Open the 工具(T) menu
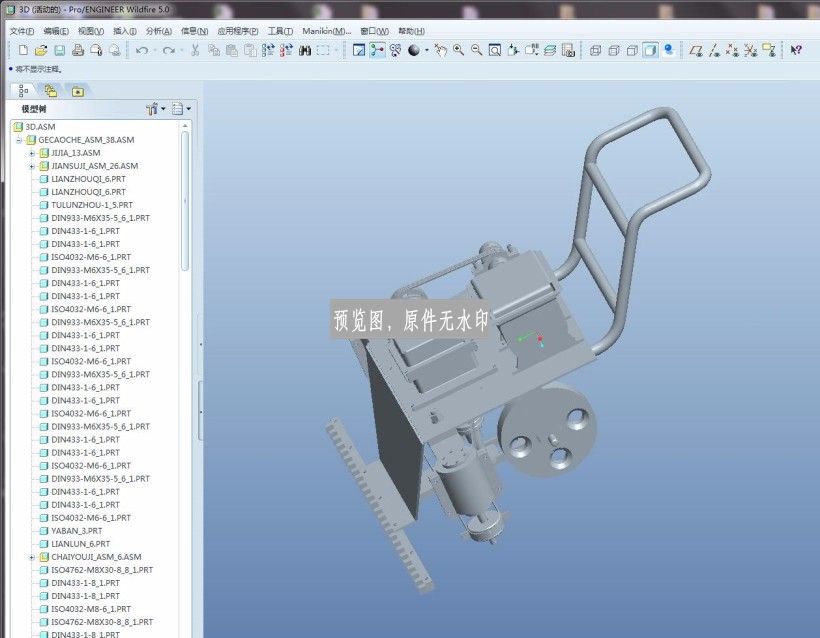 pyautogui.click(x=280, y=31)
